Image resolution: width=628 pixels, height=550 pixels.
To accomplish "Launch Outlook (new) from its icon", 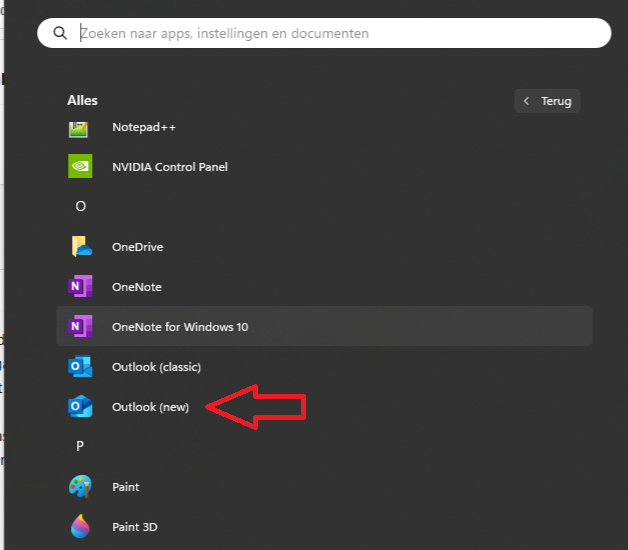I will coord(80,406).
